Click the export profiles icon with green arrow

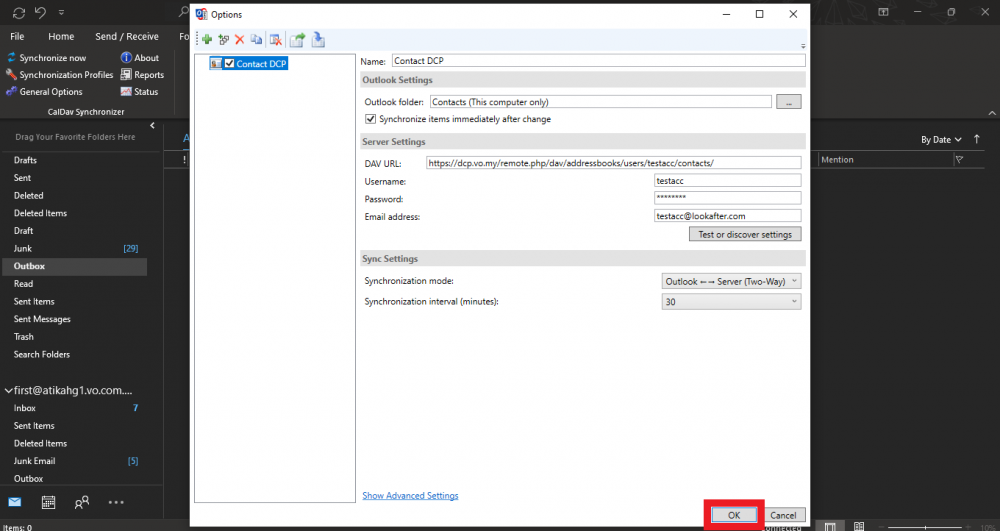coord(297,40)
